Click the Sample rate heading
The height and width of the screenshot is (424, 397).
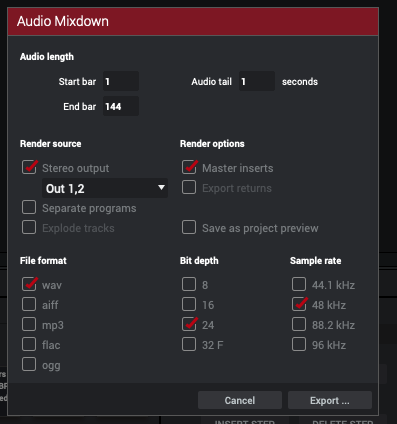pyautogui.click(x=316, y=261)
